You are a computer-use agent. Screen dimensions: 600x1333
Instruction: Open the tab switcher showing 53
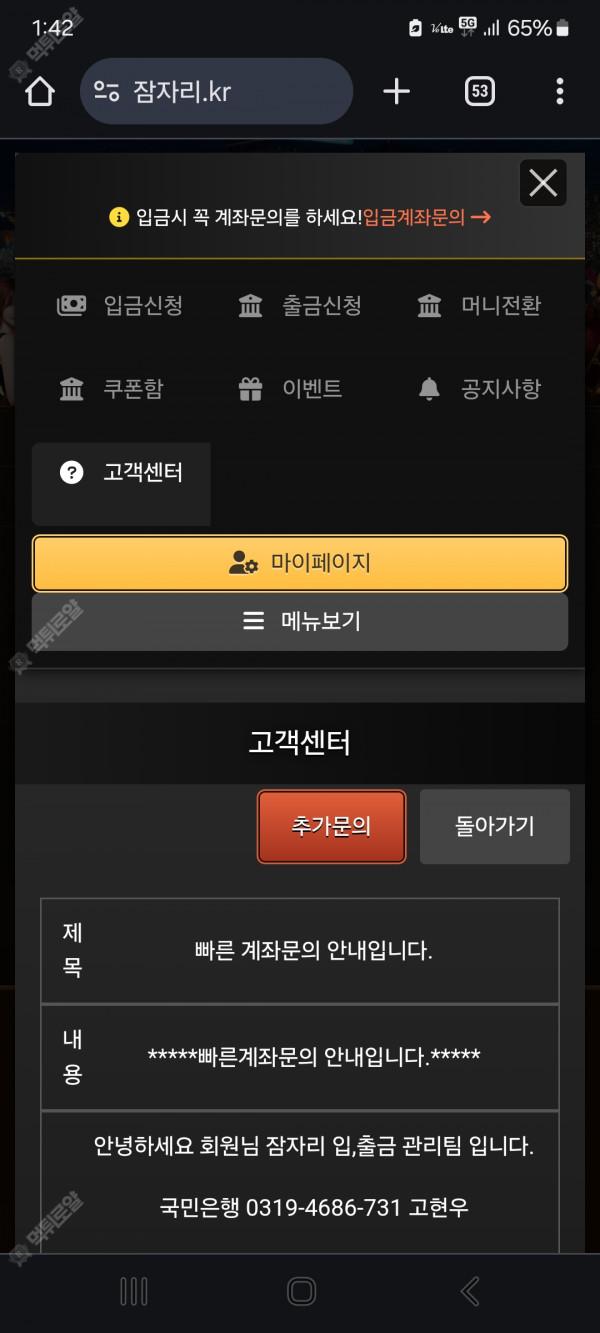click(480, 92)
